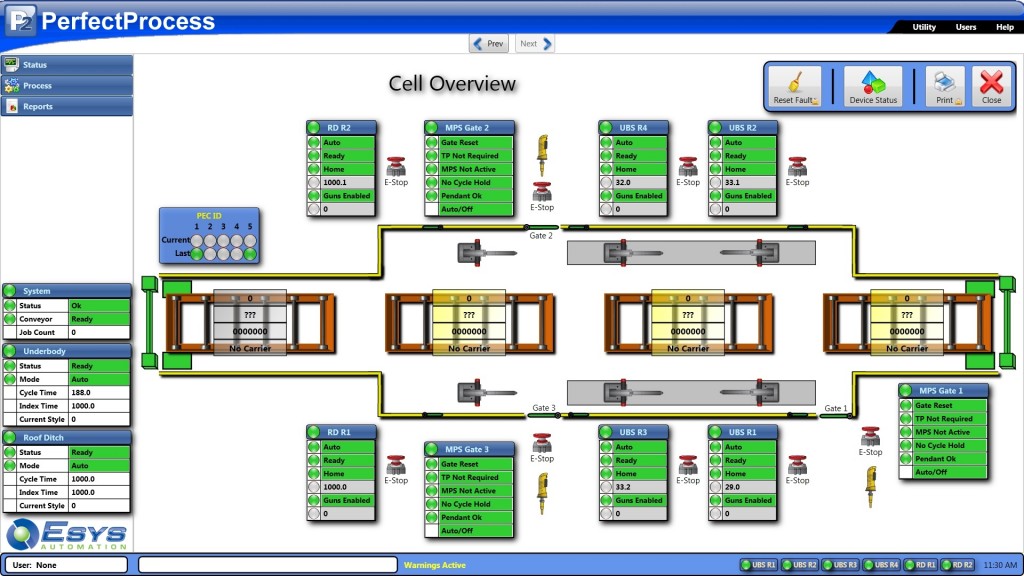Click the UBS R1 status bar indicator
Screen dimensions: 1024x576
(758, 565)
